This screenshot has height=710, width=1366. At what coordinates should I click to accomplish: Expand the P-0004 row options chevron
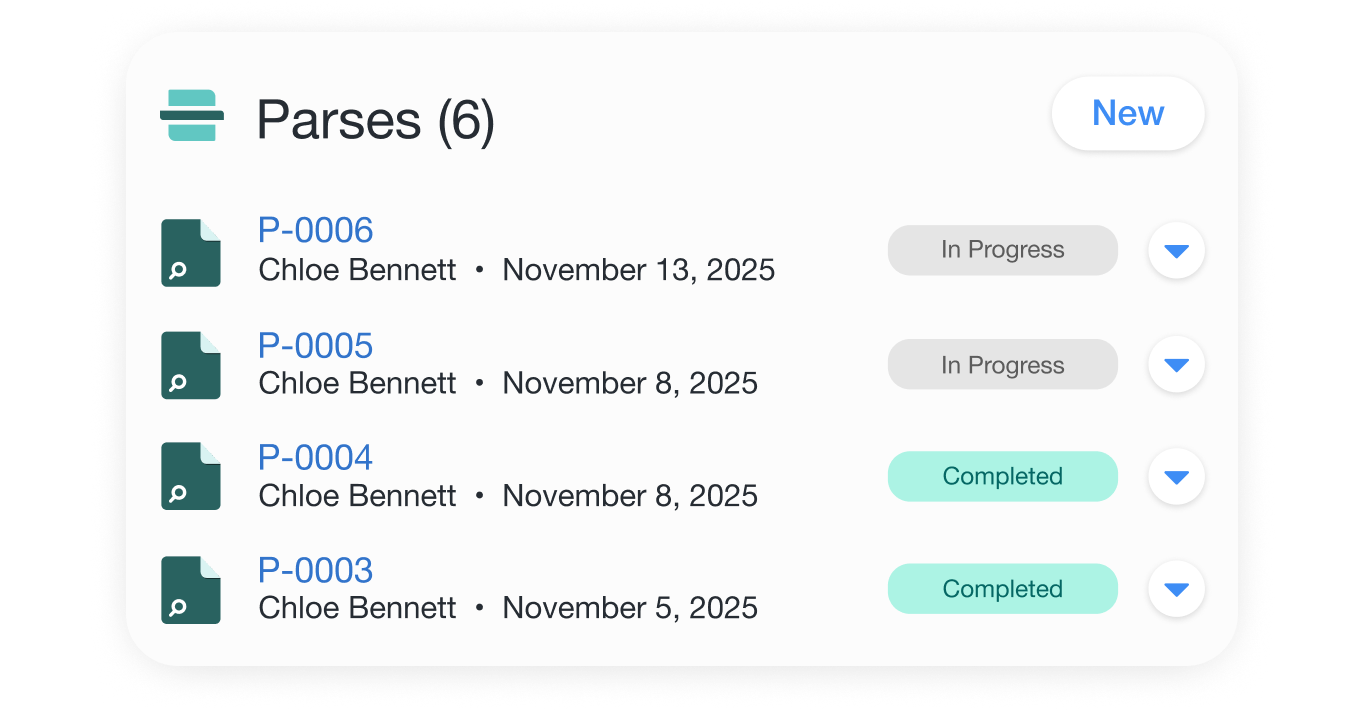coord(1176,477)
